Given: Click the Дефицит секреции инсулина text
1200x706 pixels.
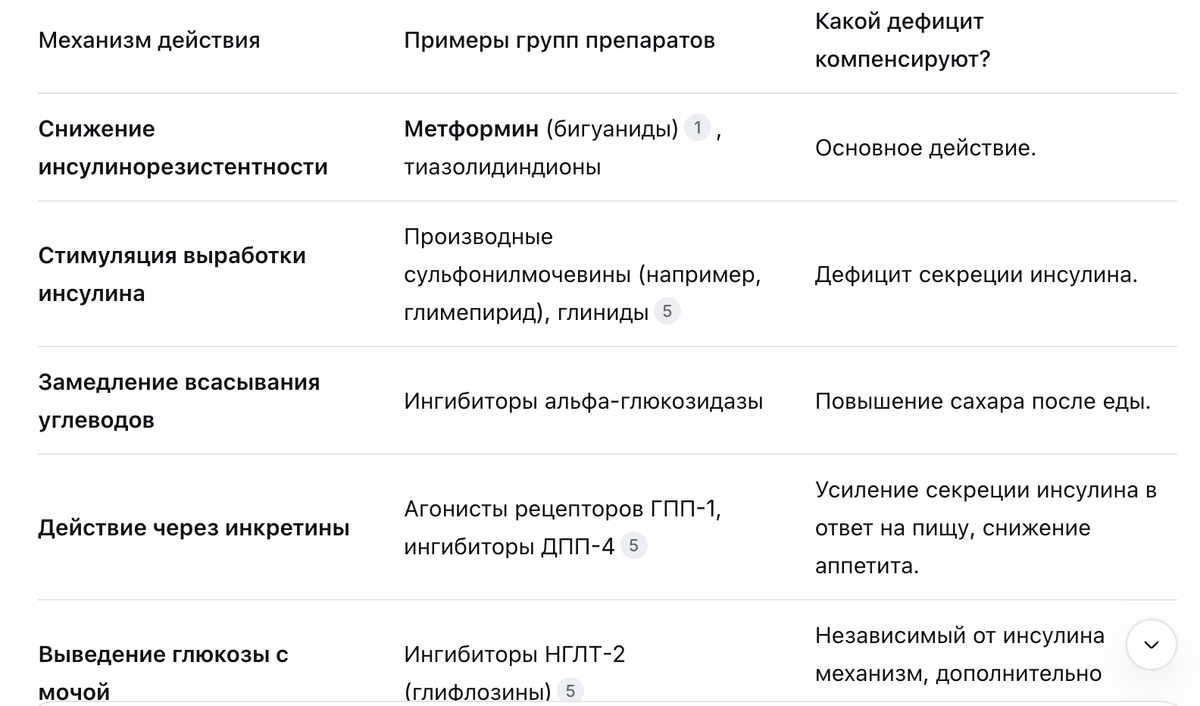Looking at the screenshot, I should point(976,275).
